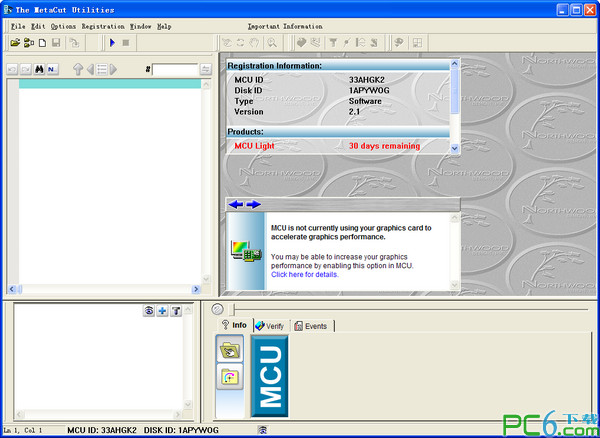Click the blue plus icon
The height and width of the screenshot is (438, 600).
162,311
